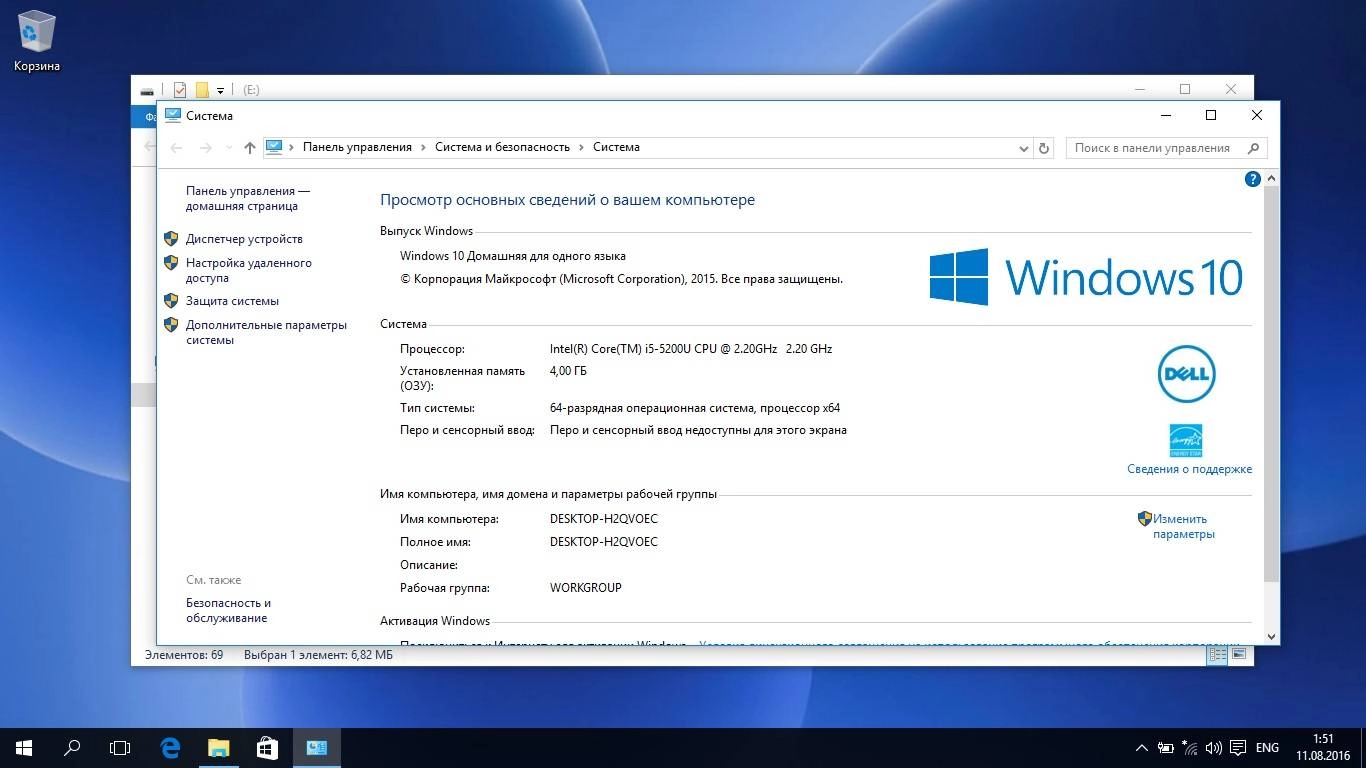The width and height of the screenshot is (1366, 768).
Task: Show hidden tray icons with the chevron
Action: pos(1142,748)
